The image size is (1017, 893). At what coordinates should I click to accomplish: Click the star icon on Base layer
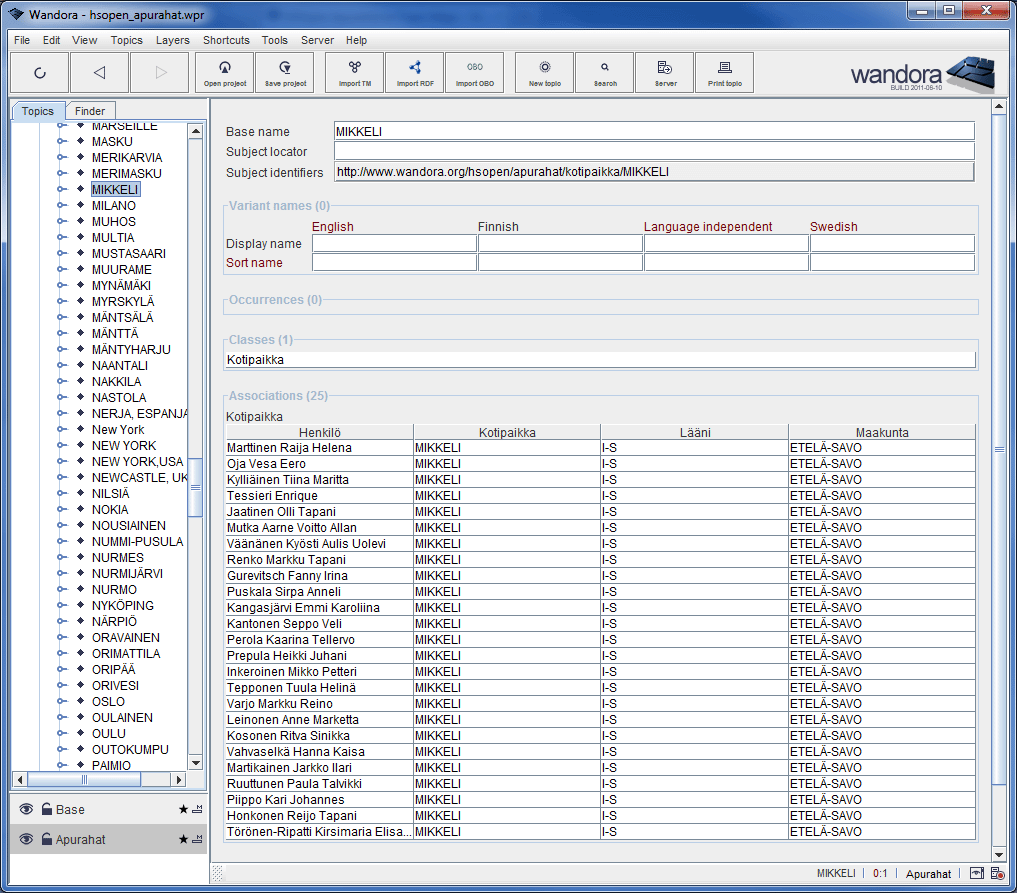[184, 809]
